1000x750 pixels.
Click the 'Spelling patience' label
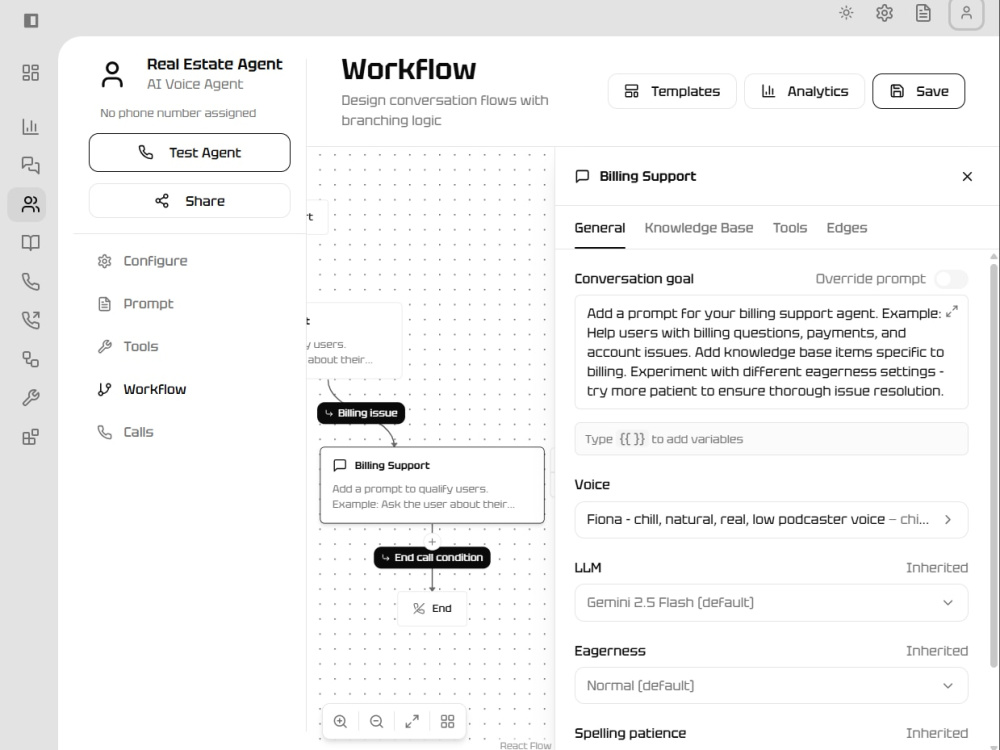pyautogui.click(x=630, y=733)
